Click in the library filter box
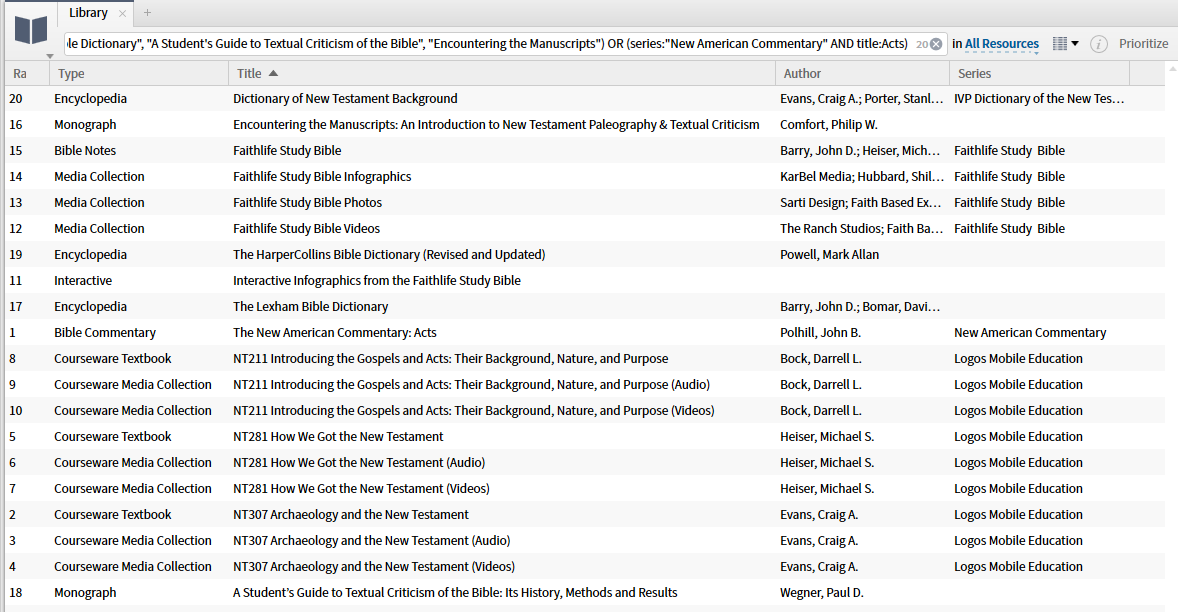 (488, 44)
